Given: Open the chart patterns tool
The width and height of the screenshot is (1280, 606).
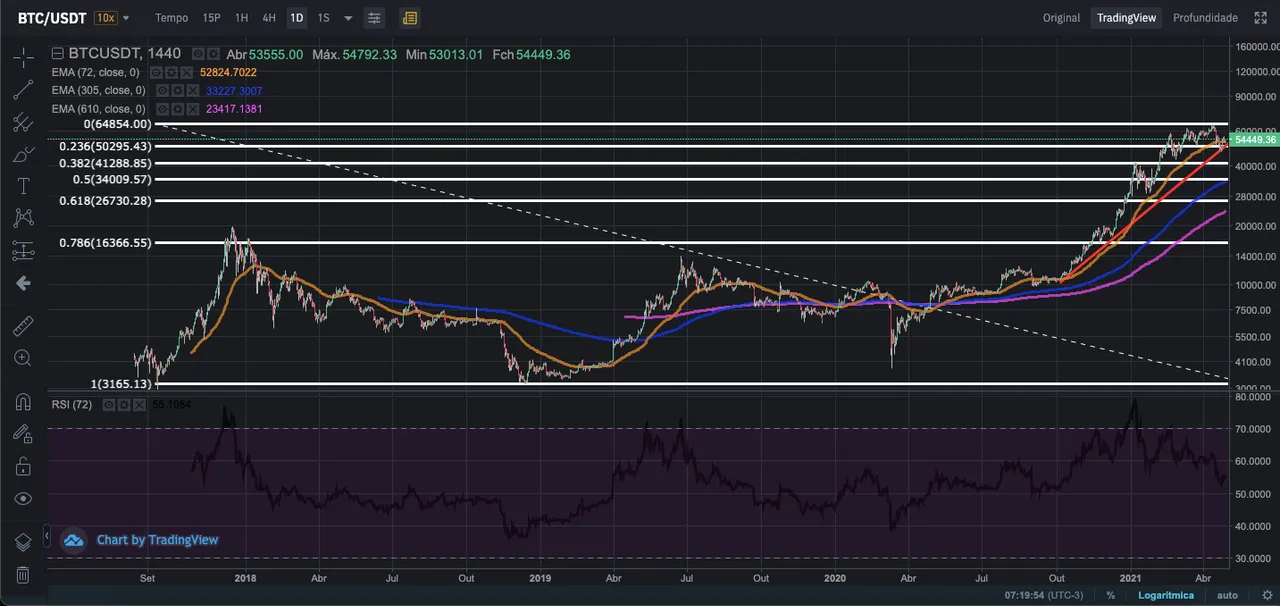Looking at the screenshot, I should pos(23,218).
